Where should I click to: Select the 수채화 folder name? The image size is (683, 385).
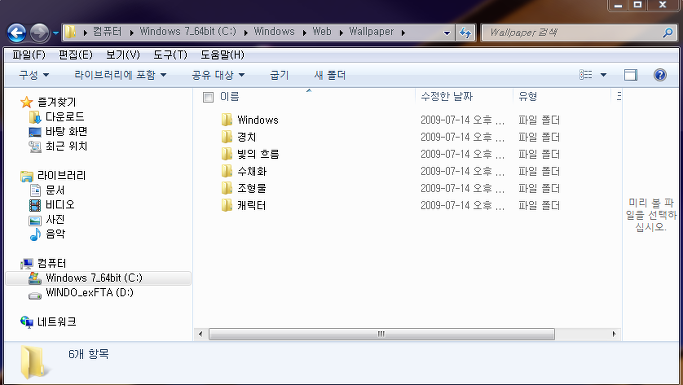(252, 172)
